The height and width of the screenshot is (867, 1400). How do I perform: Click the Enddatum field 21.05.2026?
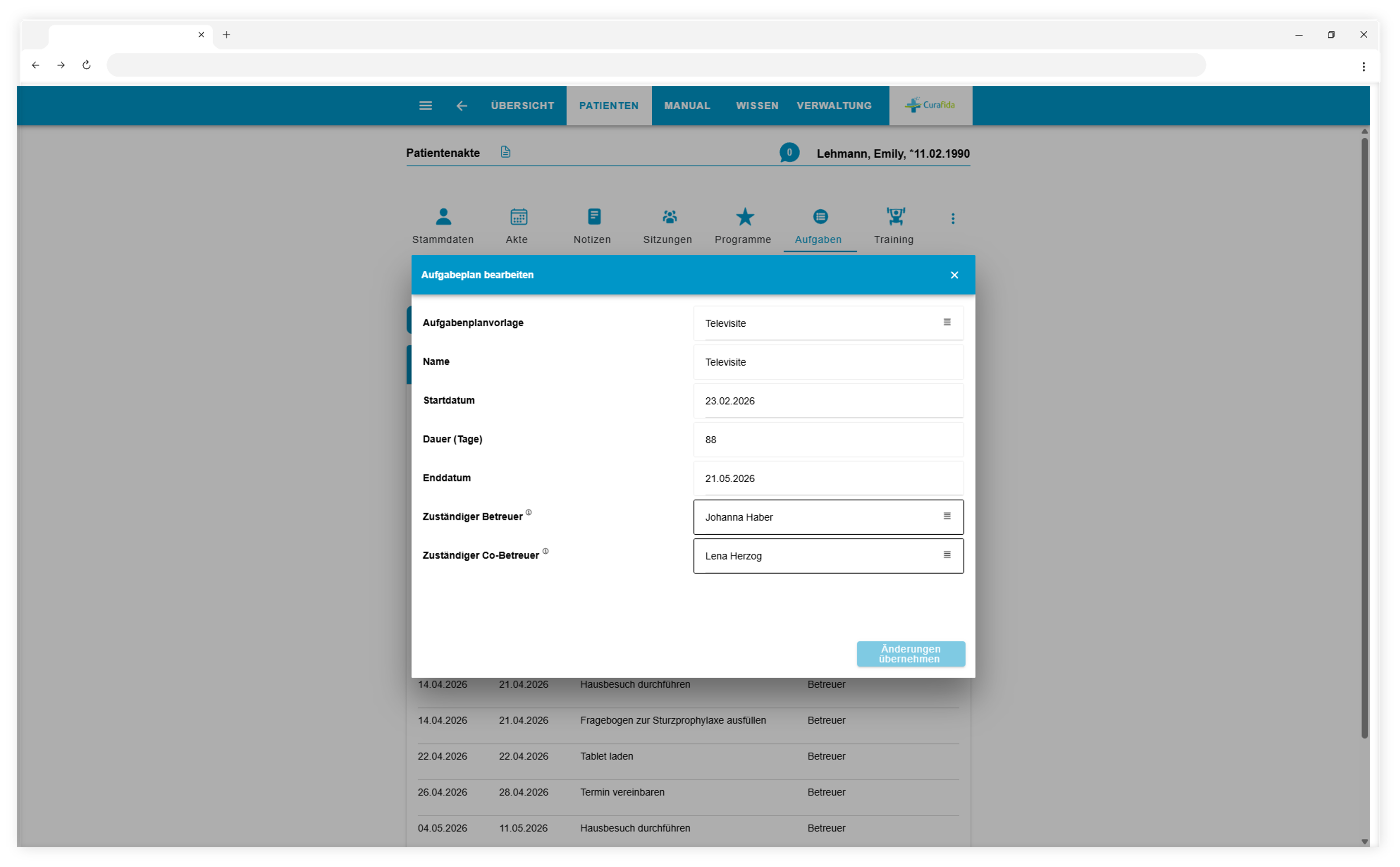click(x=828, y=478)
